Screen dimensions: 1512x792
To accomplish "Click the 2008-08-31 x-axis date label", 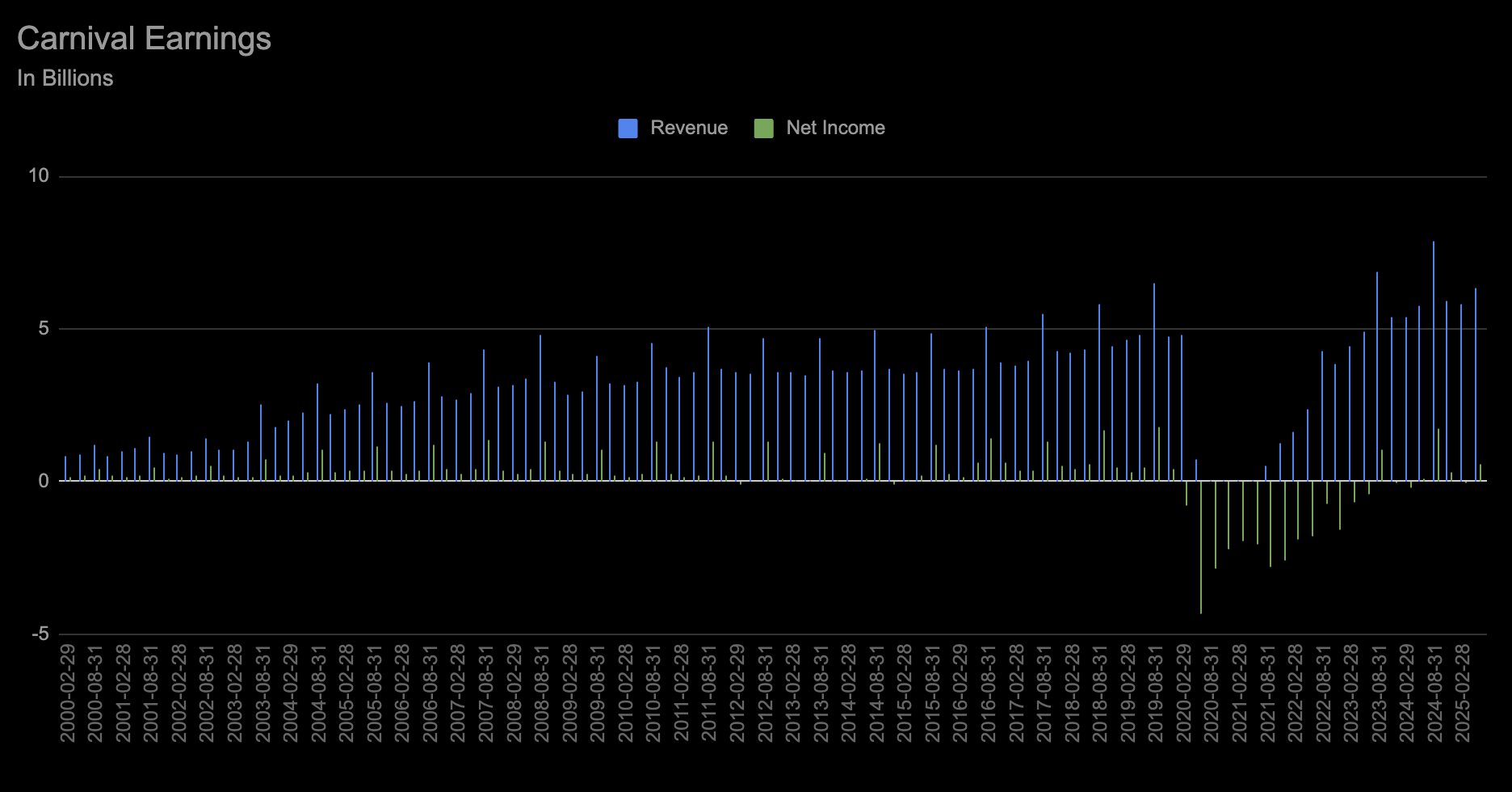I will [542, 693].
